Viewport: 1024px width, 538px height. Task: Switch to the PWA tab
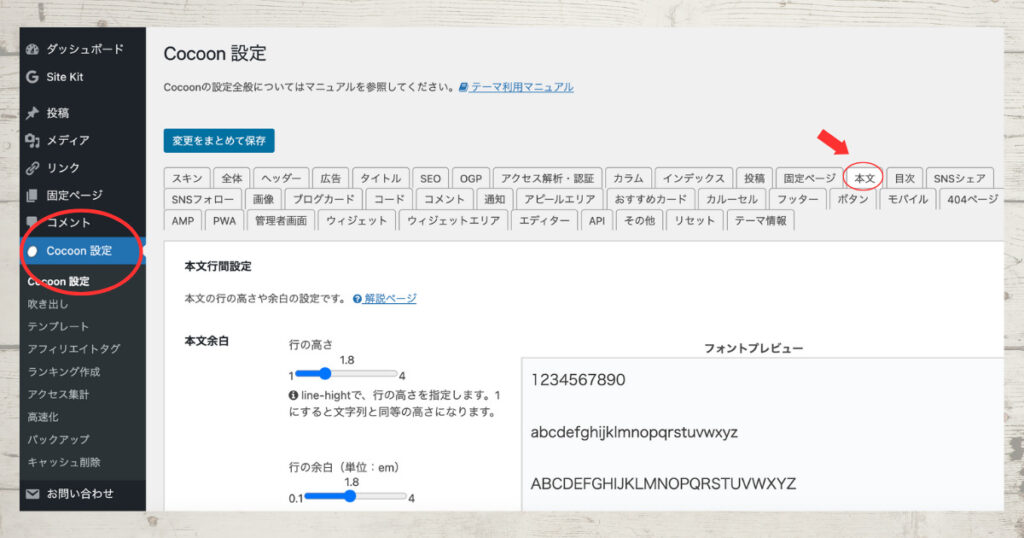pyautogui.click(x=224, y=221)
